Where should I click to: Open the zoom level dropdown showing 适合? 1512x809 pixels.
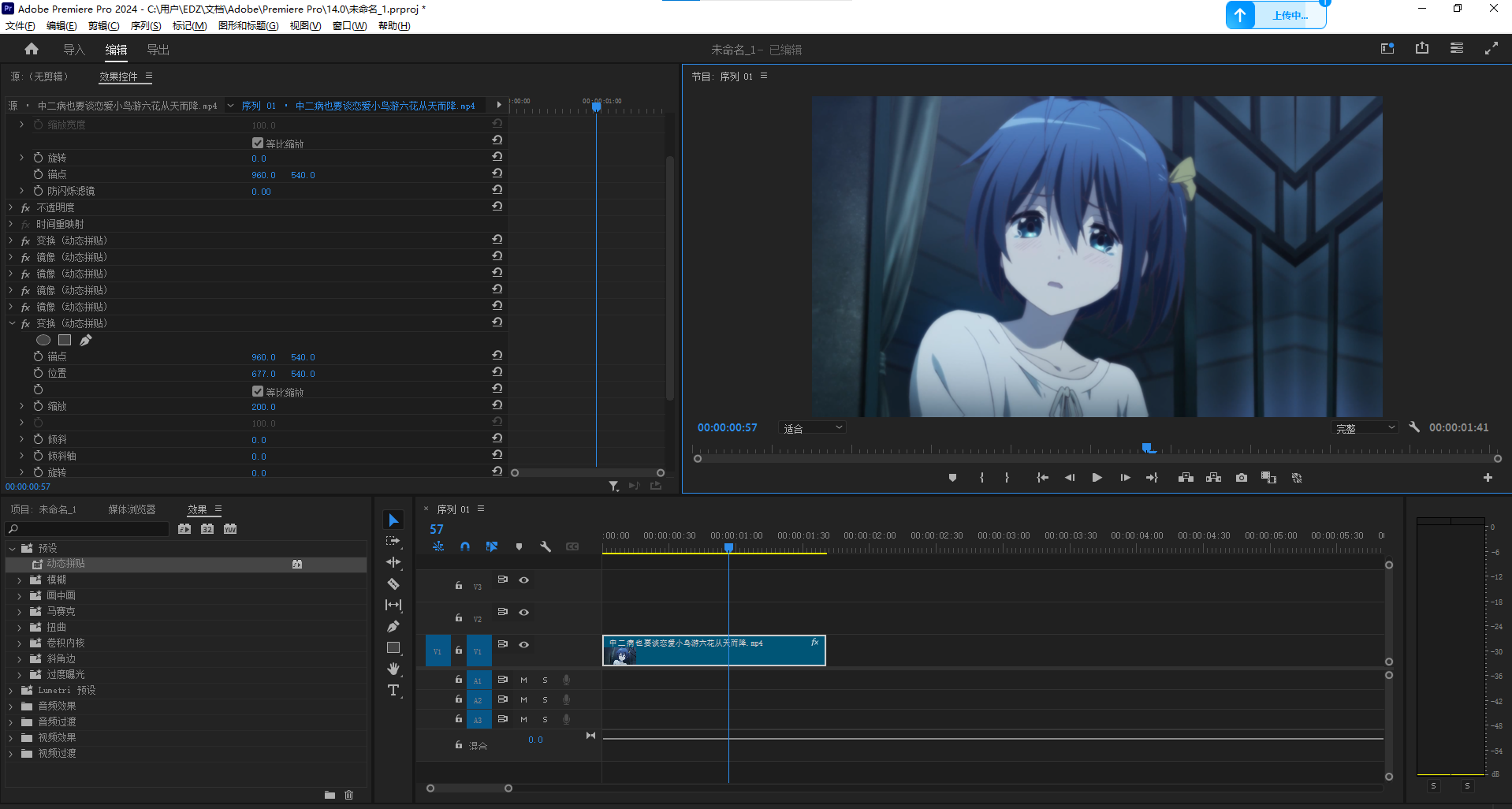pos(812,428)
